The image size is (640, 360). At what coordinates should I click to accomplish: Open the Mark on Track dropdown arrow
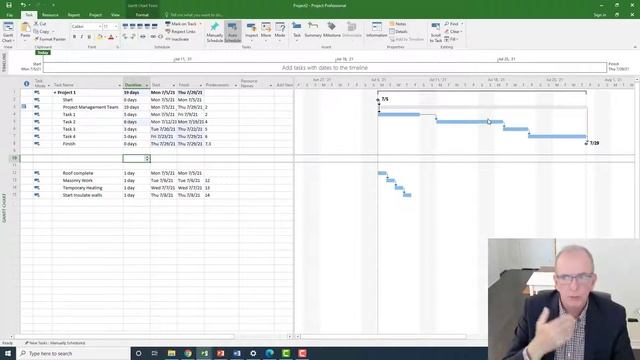point(200,24)
